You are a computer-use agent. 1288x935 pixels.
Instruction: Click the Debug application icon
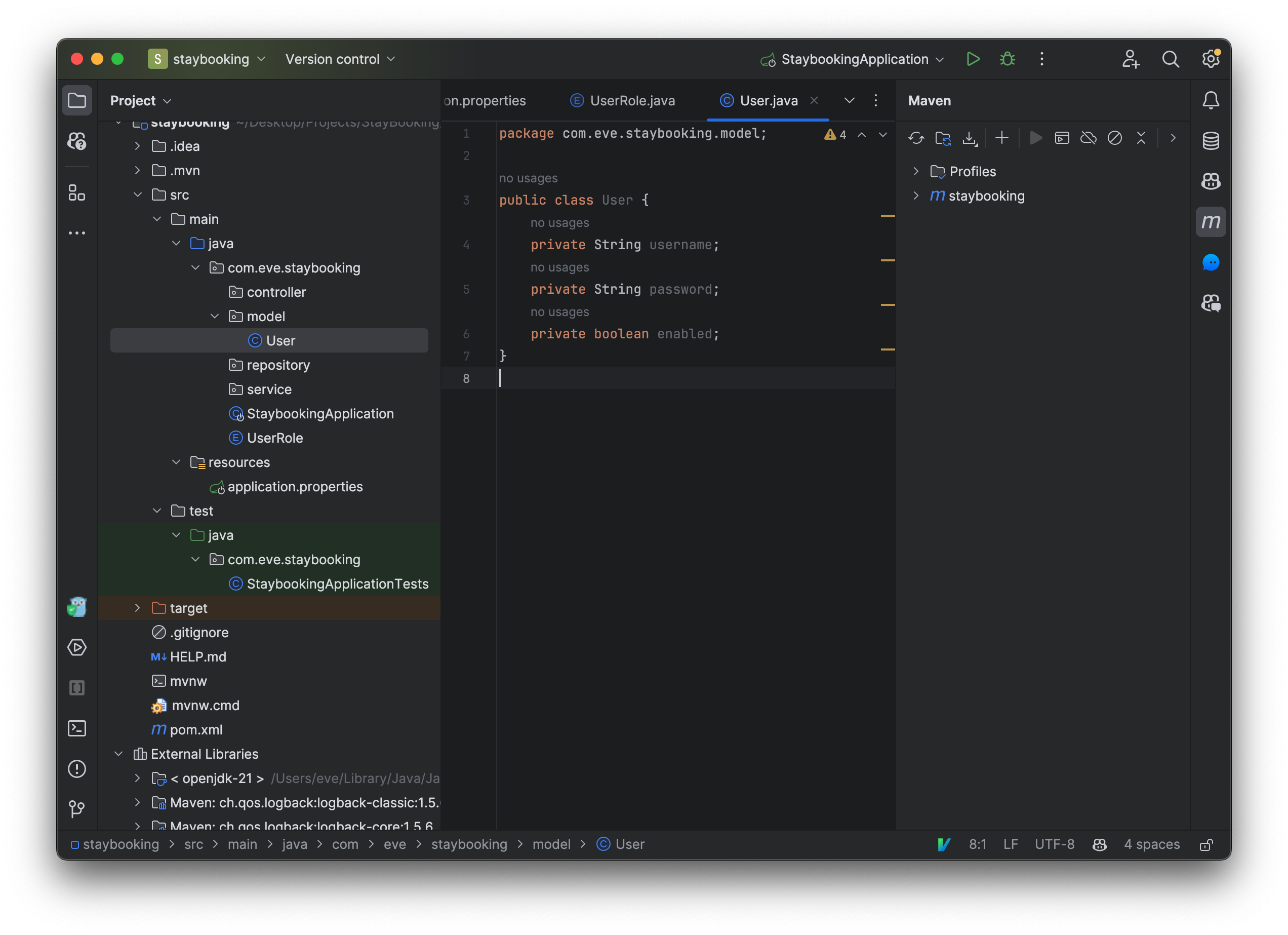[x=1007, y=58]
